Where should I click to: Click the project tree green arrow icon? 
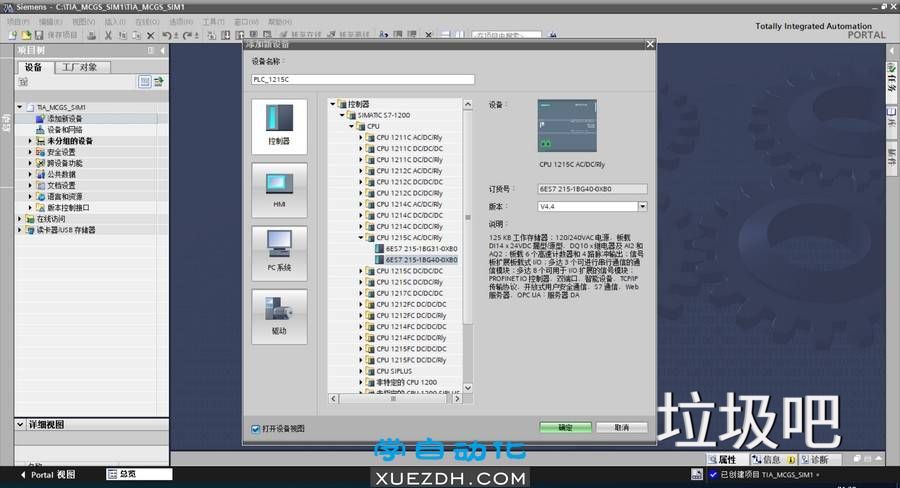(159, 82)
